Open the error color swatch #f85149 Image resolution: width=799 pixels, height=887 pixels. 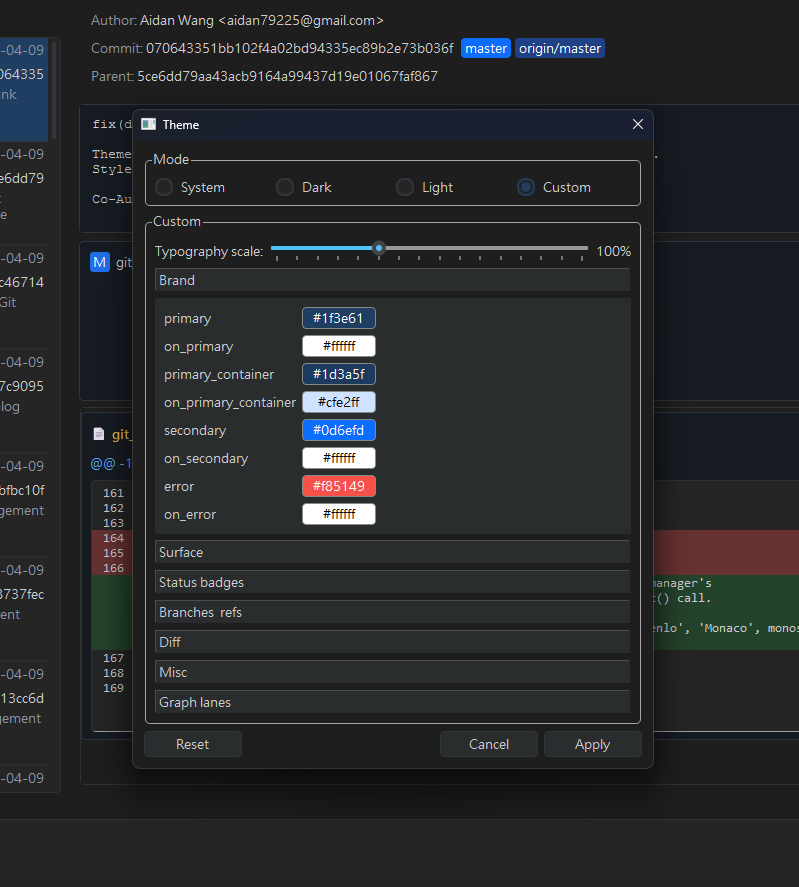coord(338,486)
